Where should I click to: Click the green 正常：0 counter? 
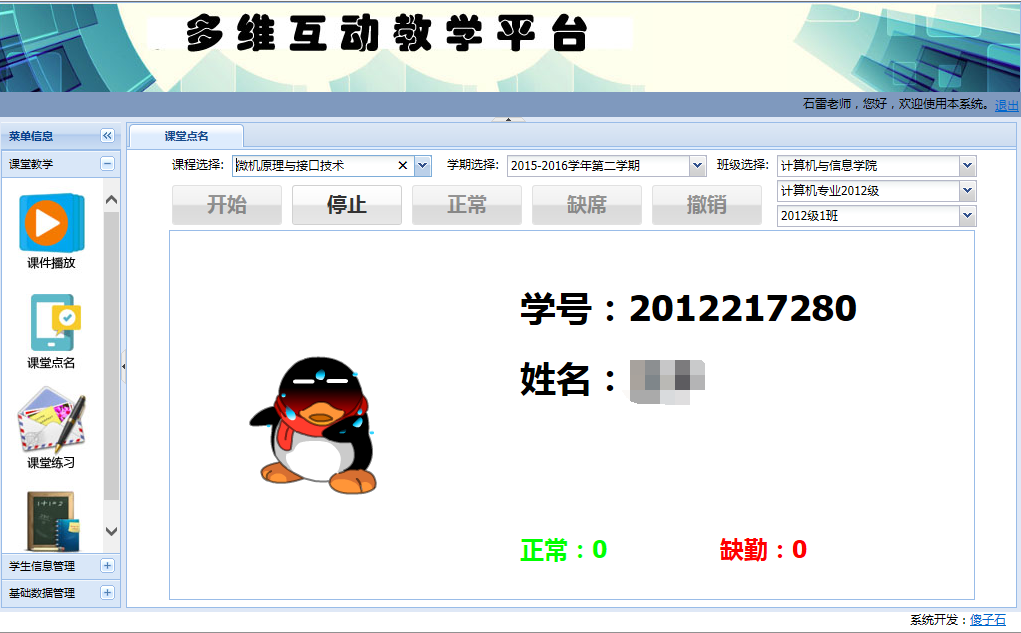[564, 550]
